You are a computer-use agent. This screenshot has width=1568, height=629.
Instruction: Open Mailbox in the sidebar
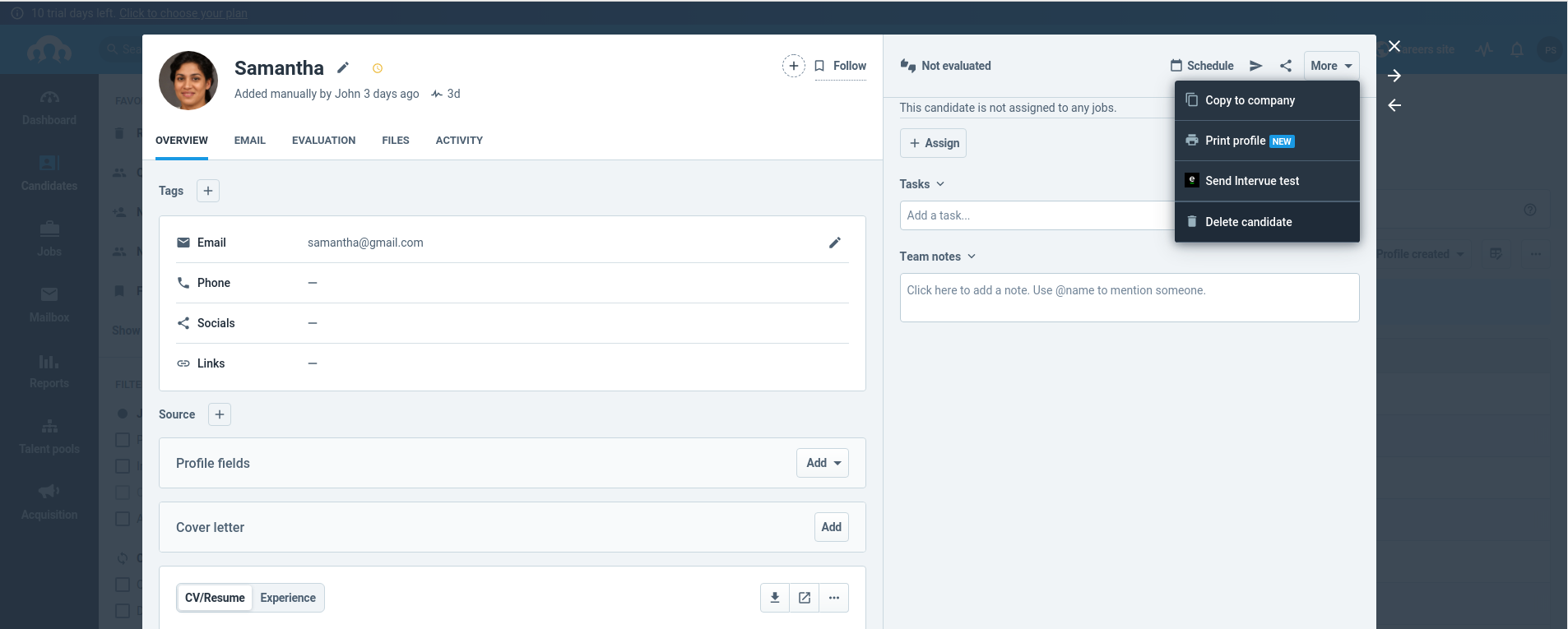coord(49,305)
